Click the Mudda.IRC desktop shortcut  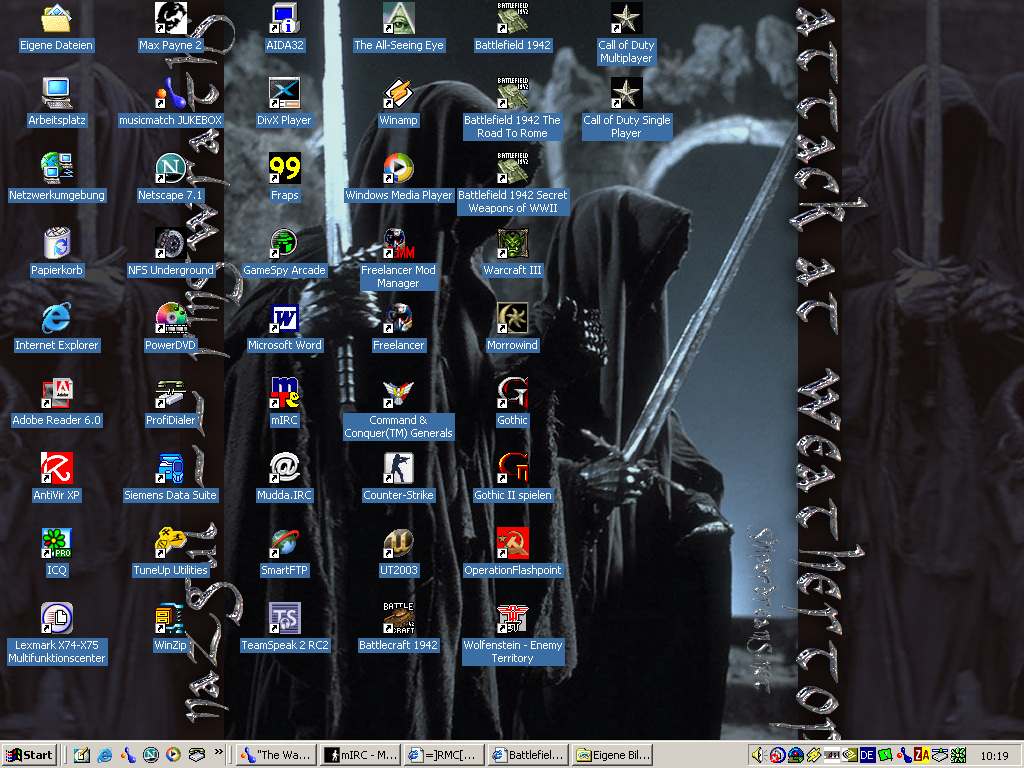click(x=285, y=469)
